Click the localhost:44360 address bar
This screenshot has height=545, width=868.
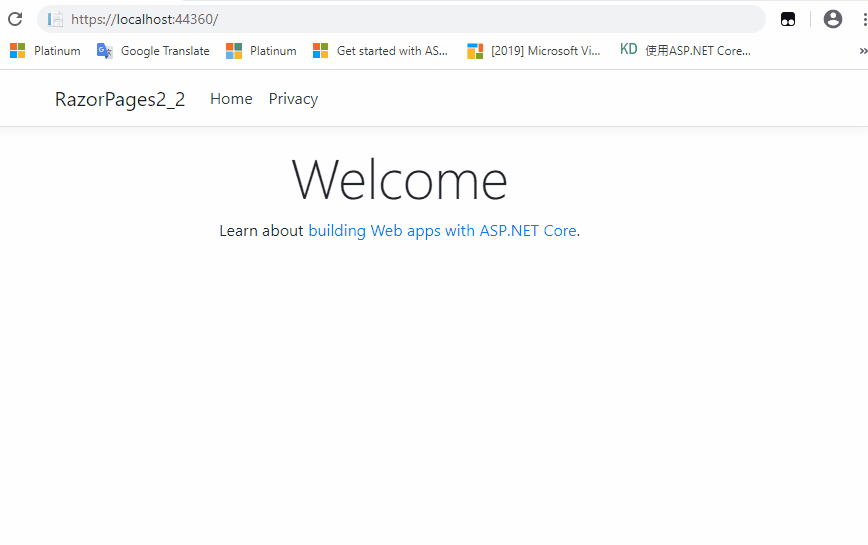pyautogui.click(x=401, y=19)
